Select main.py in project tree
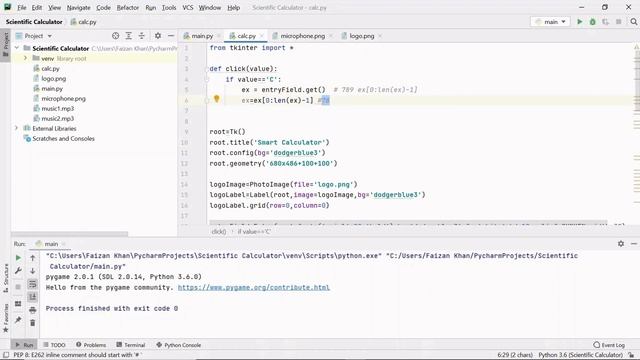Image resolution: width=640 pixels, height=360 pixels. point(52,89)
